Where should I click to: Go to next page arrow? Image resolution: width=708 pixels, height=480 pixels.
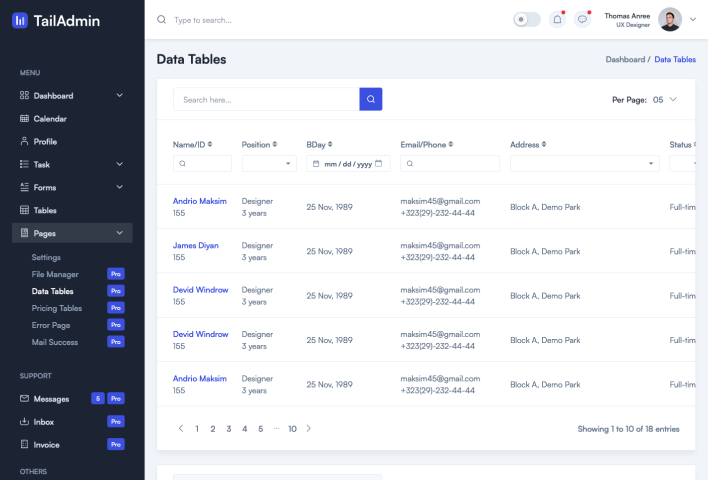coord(309,428)
